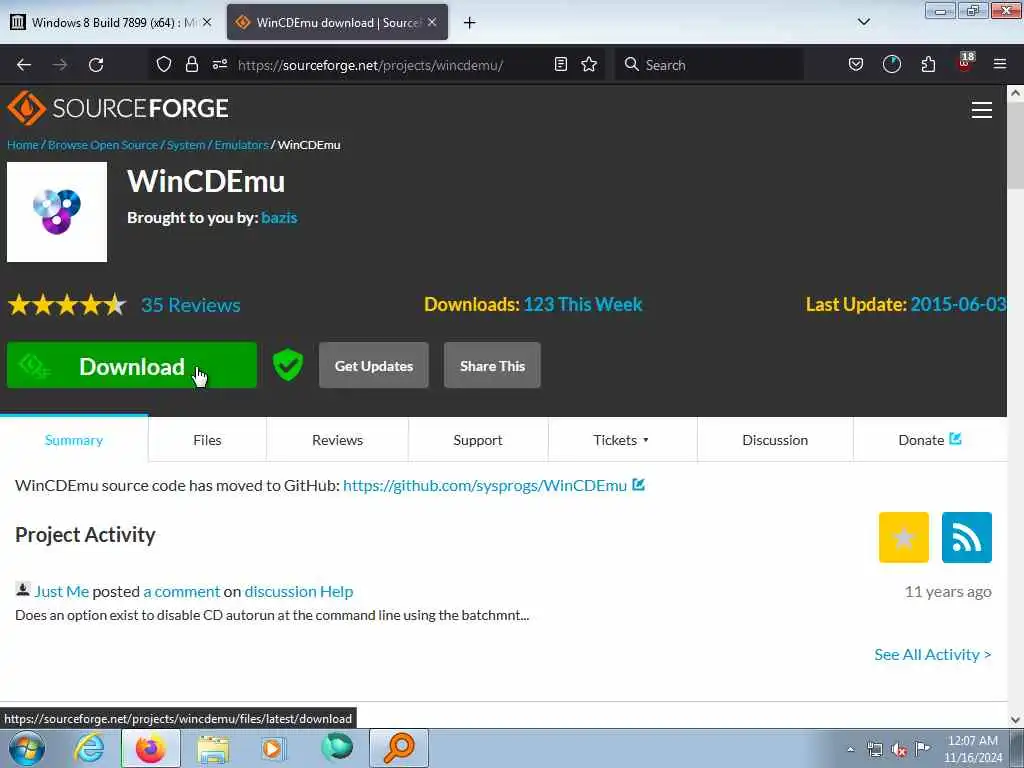Click the Emulators breadcrumb link

coord(241,145)
